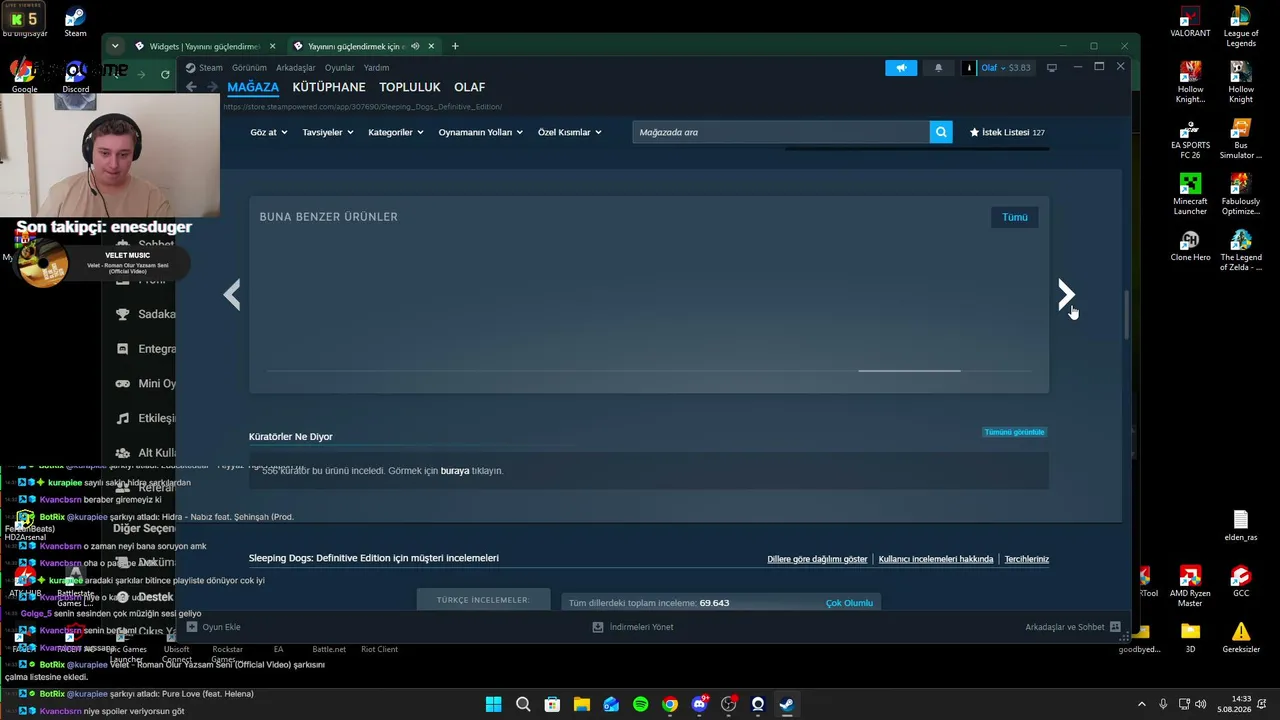Show next similar products with right arrow
The image size is (1280, 720).
1066,294
